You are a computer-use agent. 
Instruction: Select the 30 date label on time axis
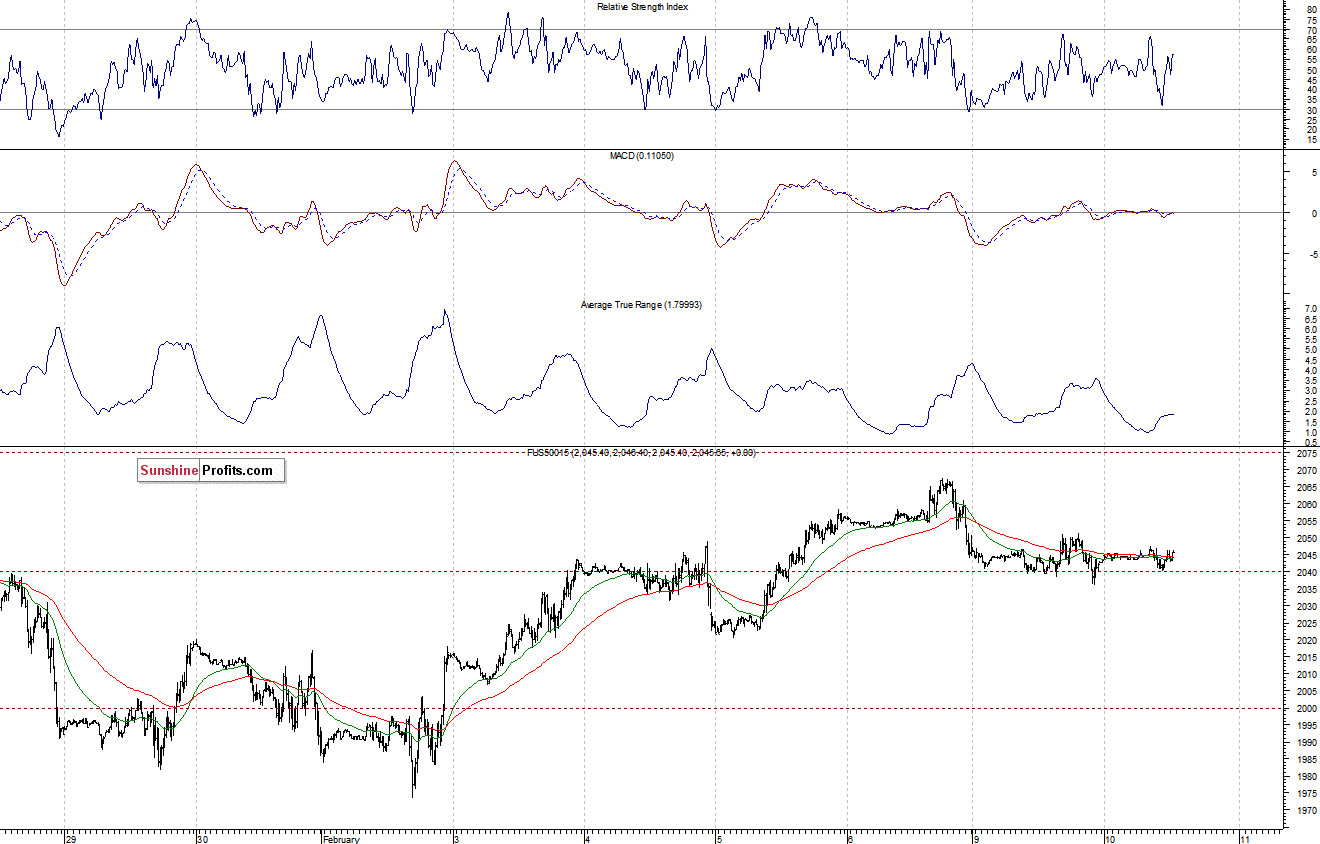point(202,838)
